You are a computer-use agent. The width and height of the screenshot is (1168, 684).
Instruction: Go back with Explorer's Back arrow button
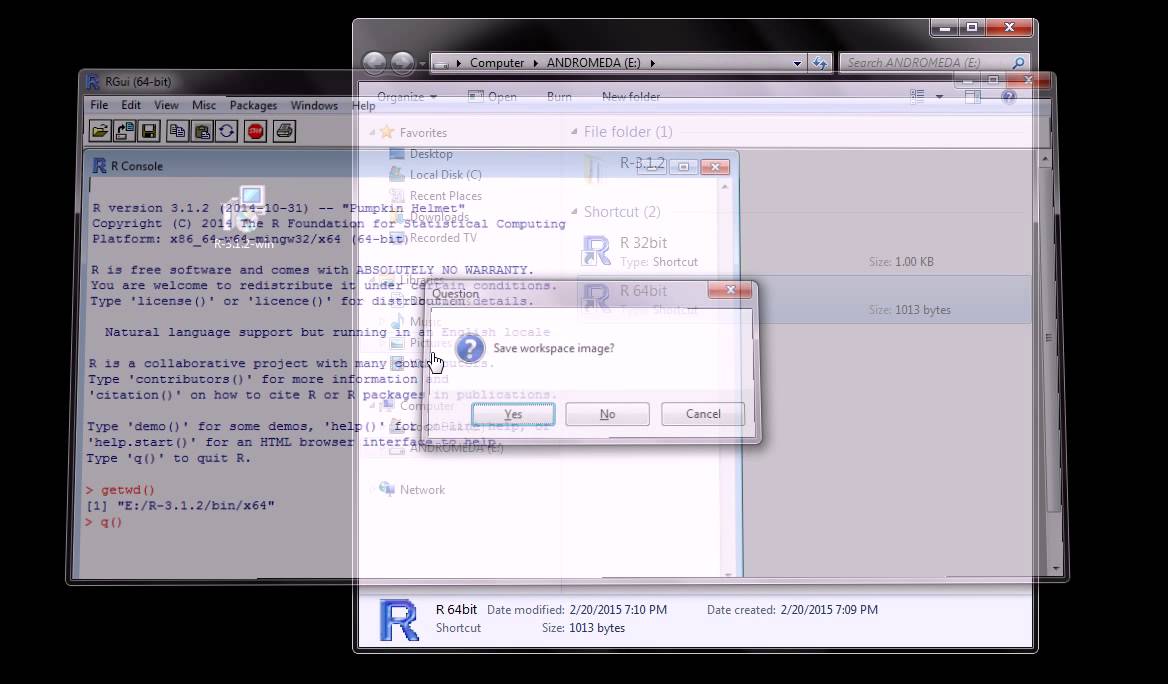pyautogui.click(x=375, y=63)
